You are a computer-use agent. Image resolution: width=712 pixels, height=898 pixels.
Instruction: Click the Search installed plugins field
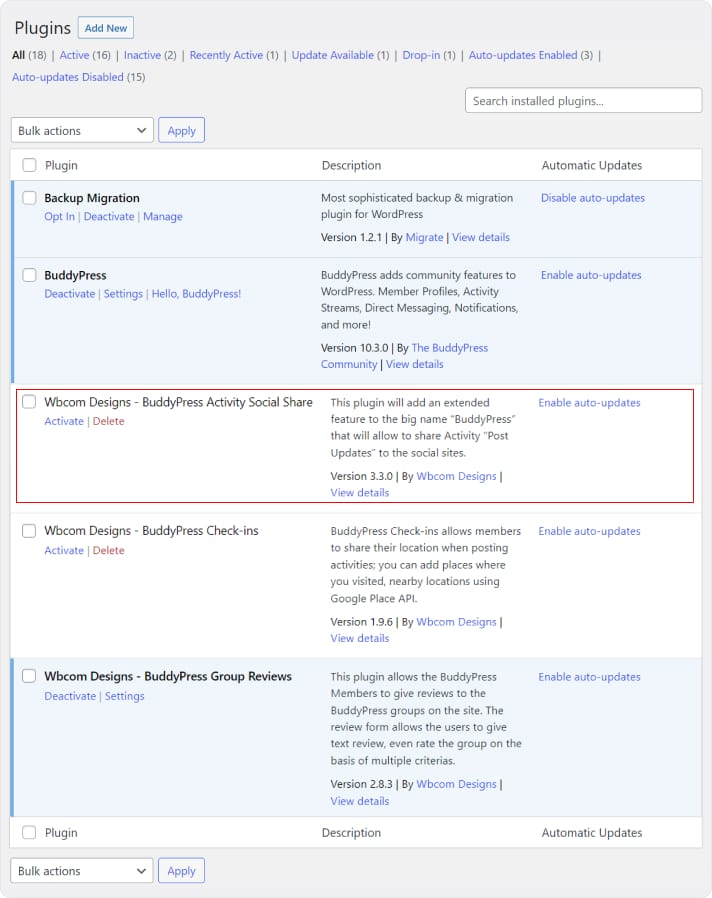click(x=583, y=101)
